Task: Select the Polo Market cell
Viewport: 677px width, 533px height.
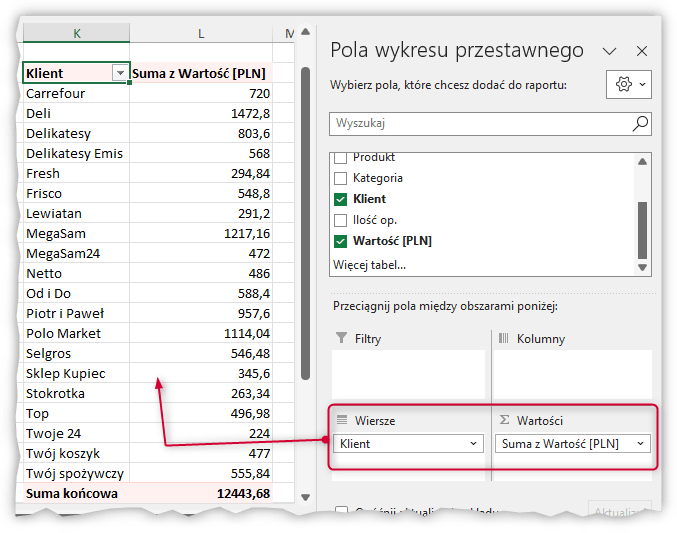Action: [x=76, y=333]
